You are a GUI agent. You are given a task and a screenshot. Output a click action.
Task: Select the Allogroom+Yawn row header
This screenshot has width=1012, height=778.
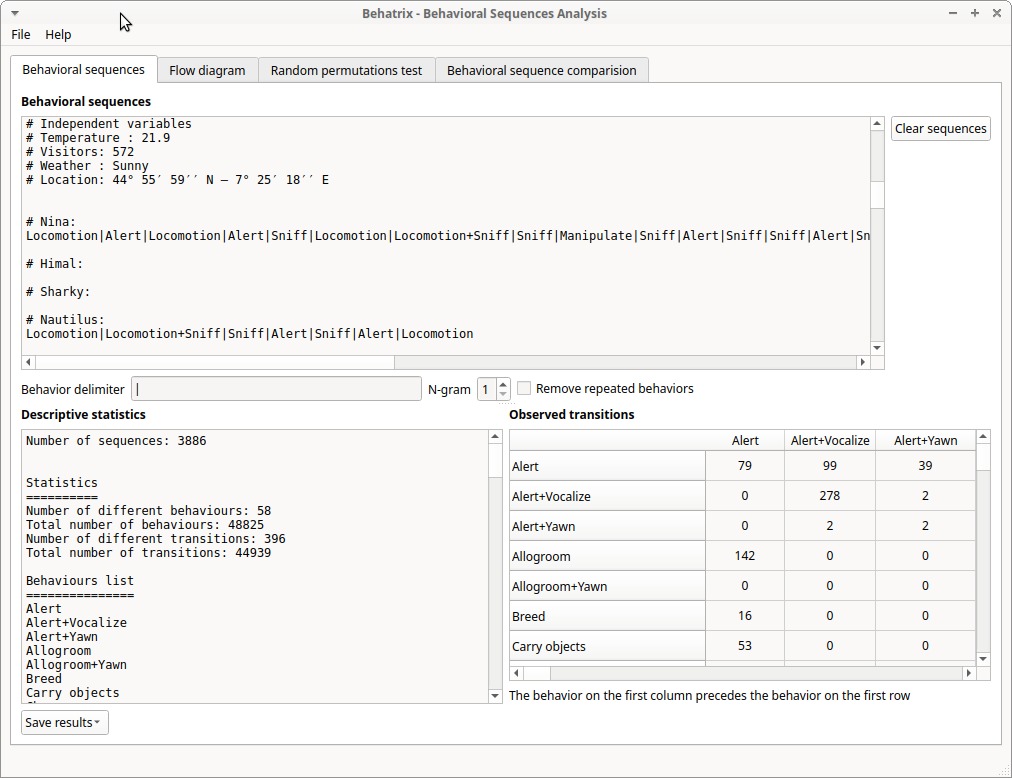[x=607, y=586]
